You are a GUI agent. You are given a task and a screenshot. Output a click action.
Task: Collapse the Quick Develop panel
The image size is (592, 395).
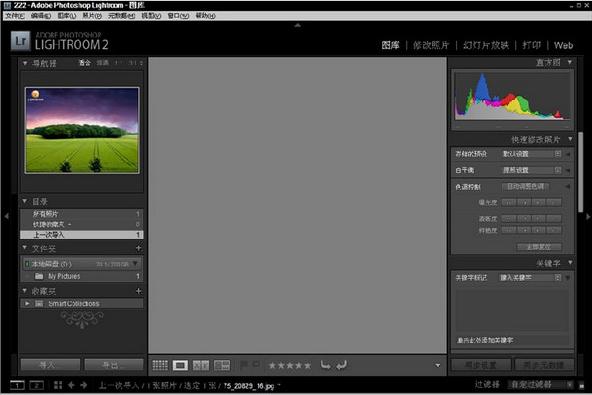pos(570,139)
